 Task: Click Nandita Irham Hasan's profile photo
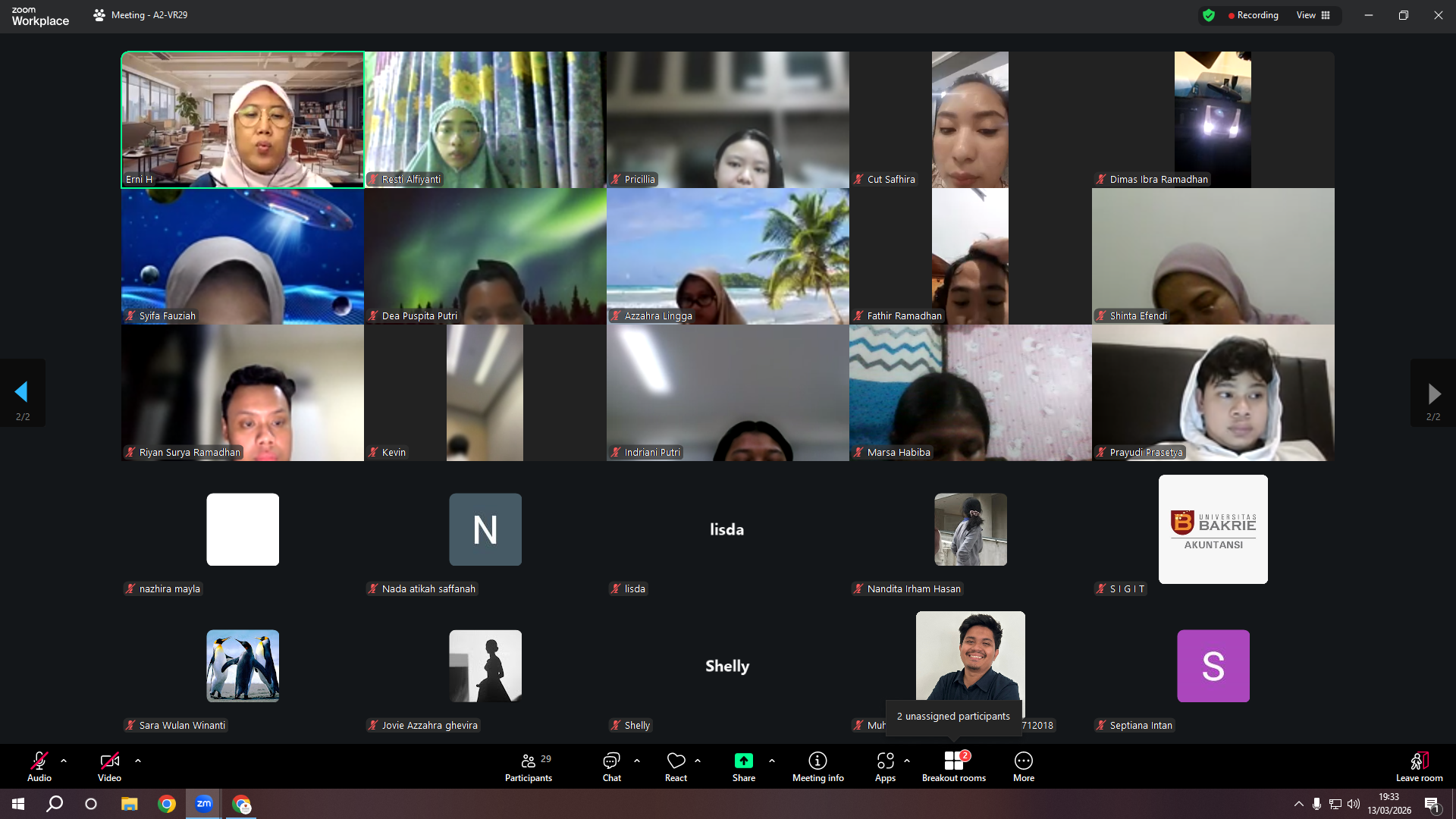click(971, 529)
